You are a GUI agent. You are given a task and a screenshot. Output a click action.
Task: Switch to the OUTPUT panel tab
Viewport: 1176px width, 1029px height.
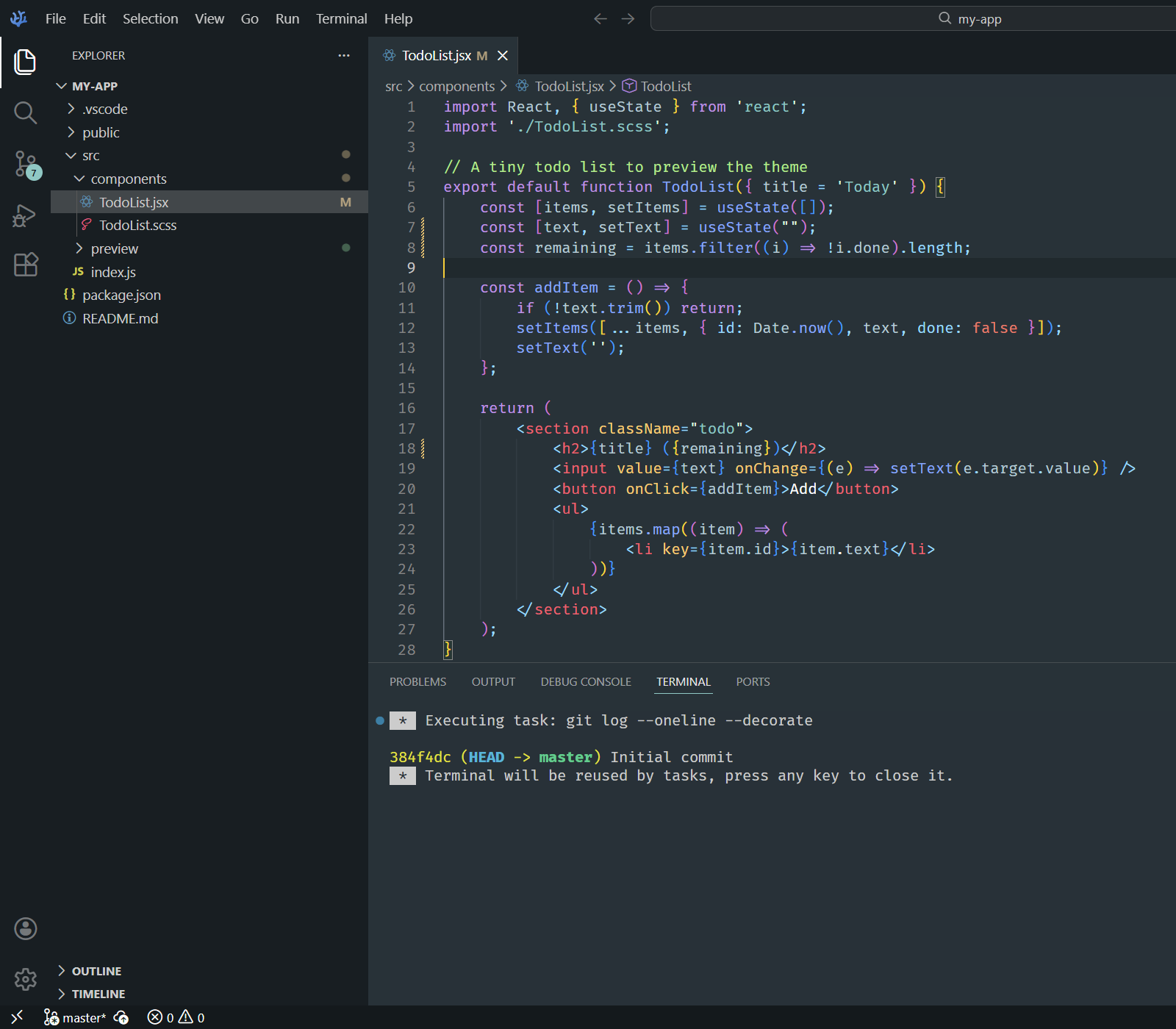coord(493,681)
